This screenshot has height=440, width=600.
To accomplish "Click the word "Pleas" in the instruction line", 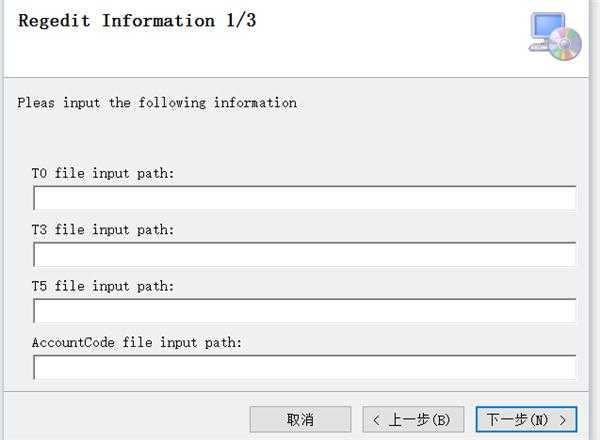I will coord(36,102).
